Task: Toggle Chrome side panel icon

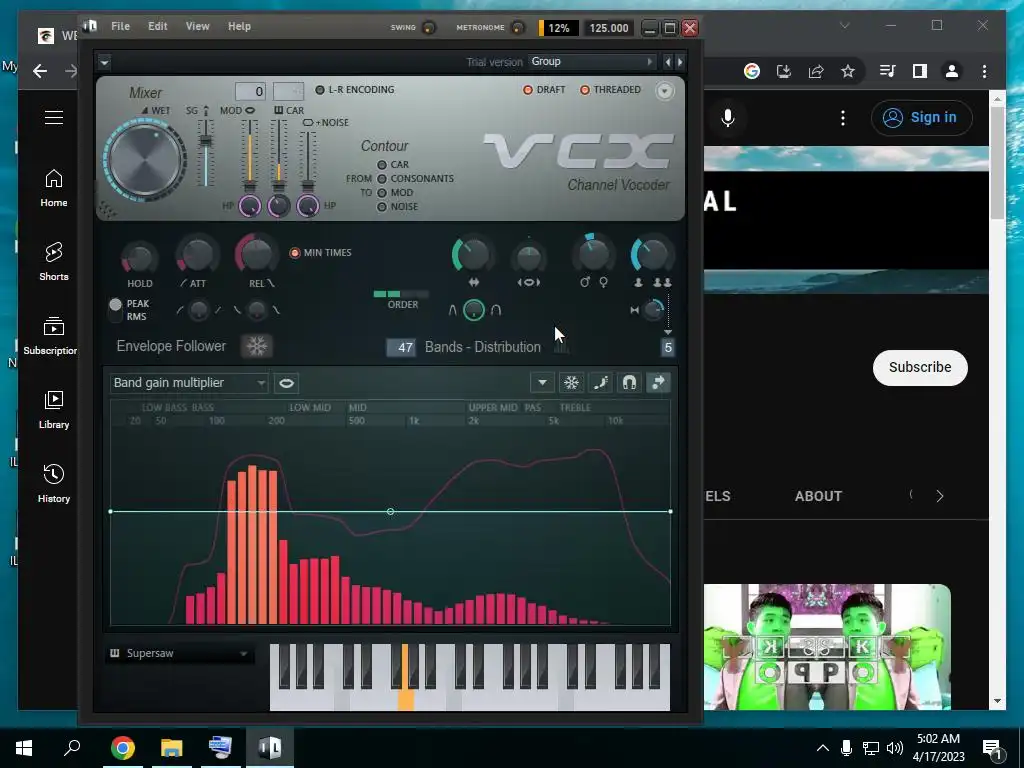Action: pos(920,71)
